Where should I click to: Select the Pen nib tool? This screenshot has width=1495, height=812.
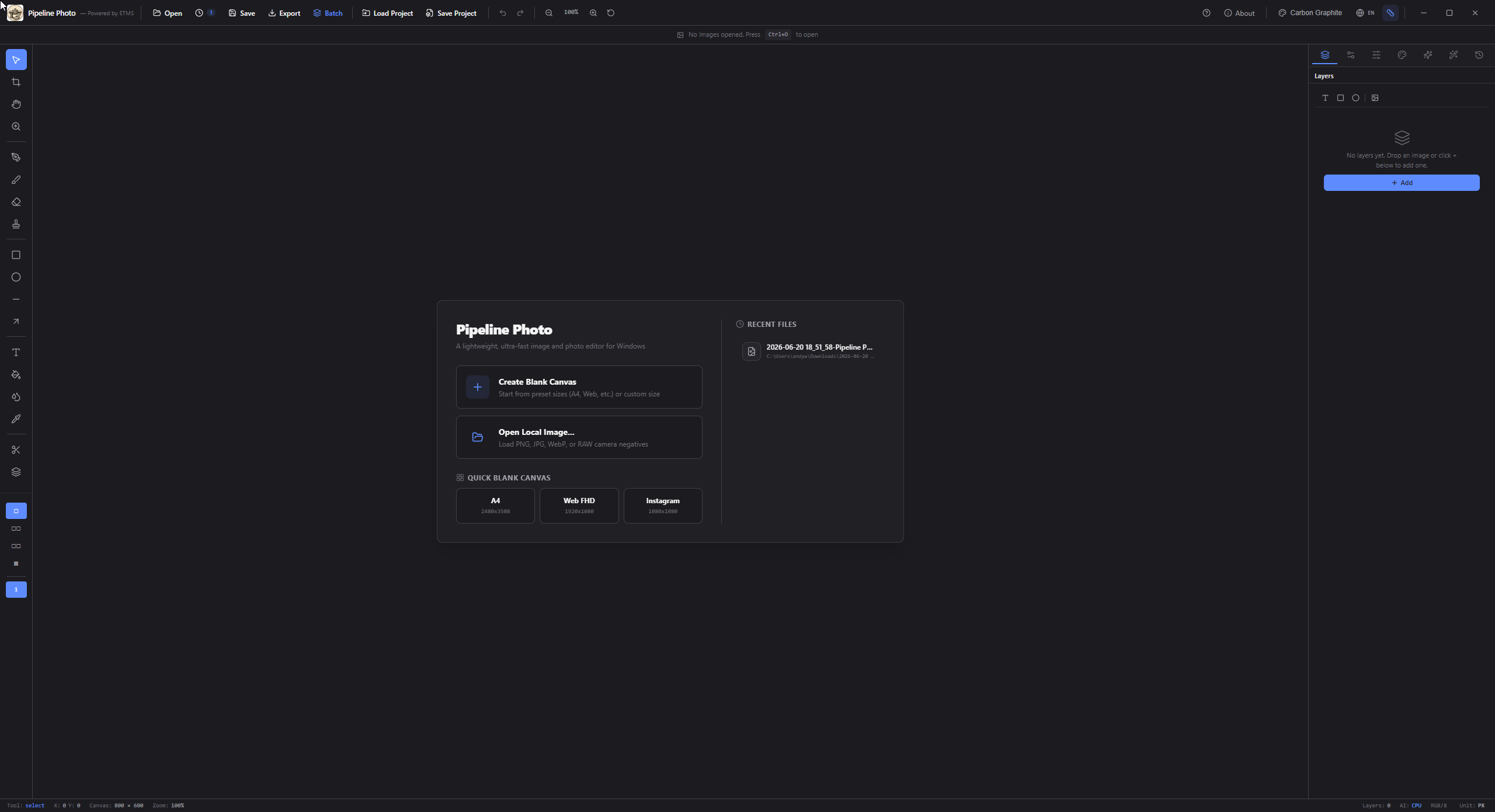[x=16, y=157]
